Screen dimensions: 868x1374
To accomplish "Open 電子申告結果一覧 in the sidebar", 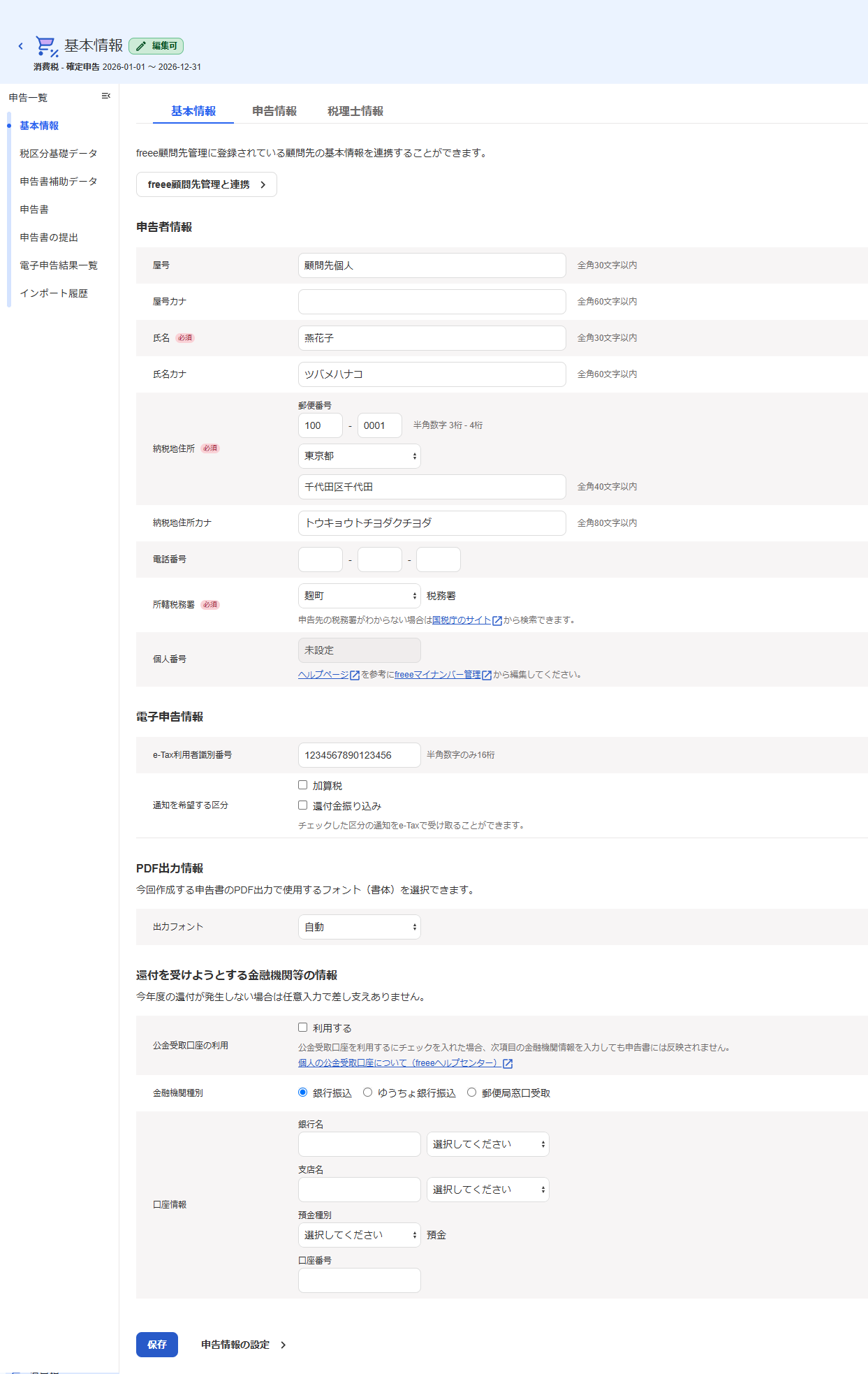I will pos(59,265).
